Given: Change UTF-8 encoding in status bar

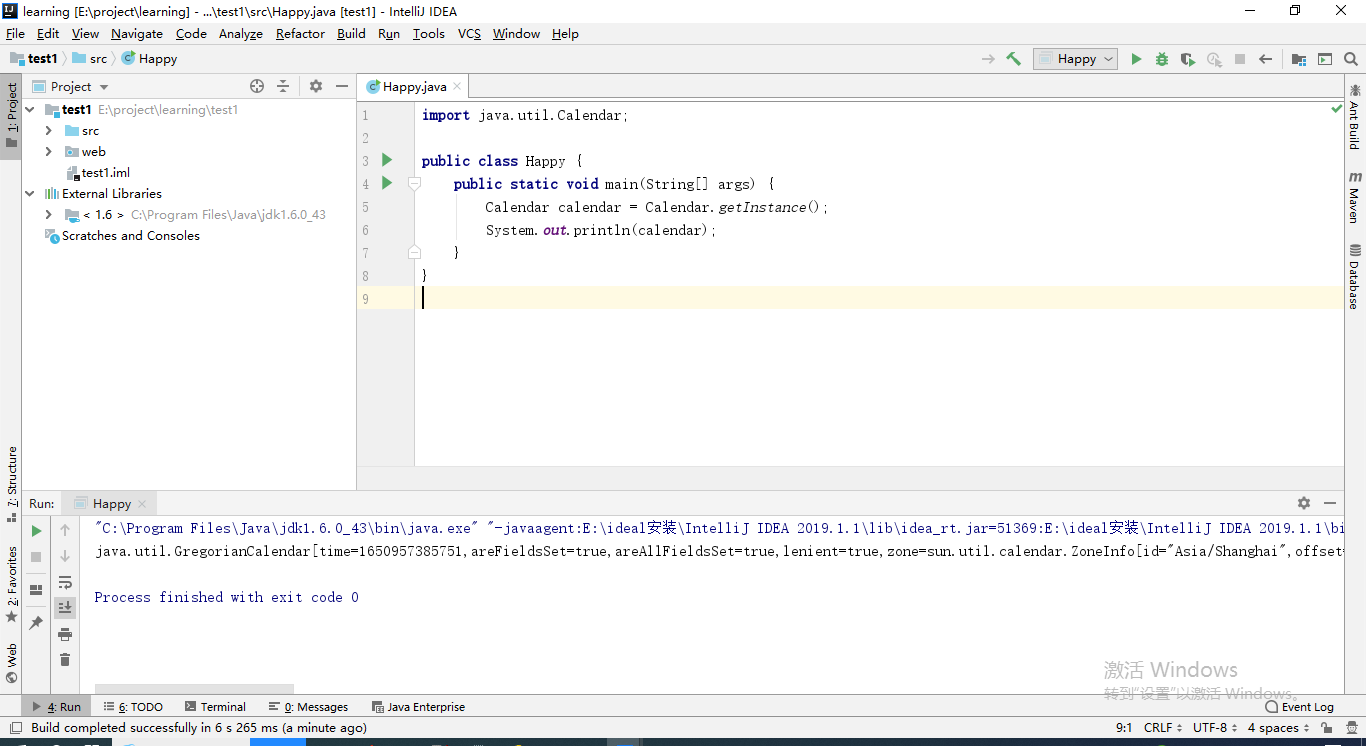Looking at the screenshot, I should click(x=1215, y=728).
